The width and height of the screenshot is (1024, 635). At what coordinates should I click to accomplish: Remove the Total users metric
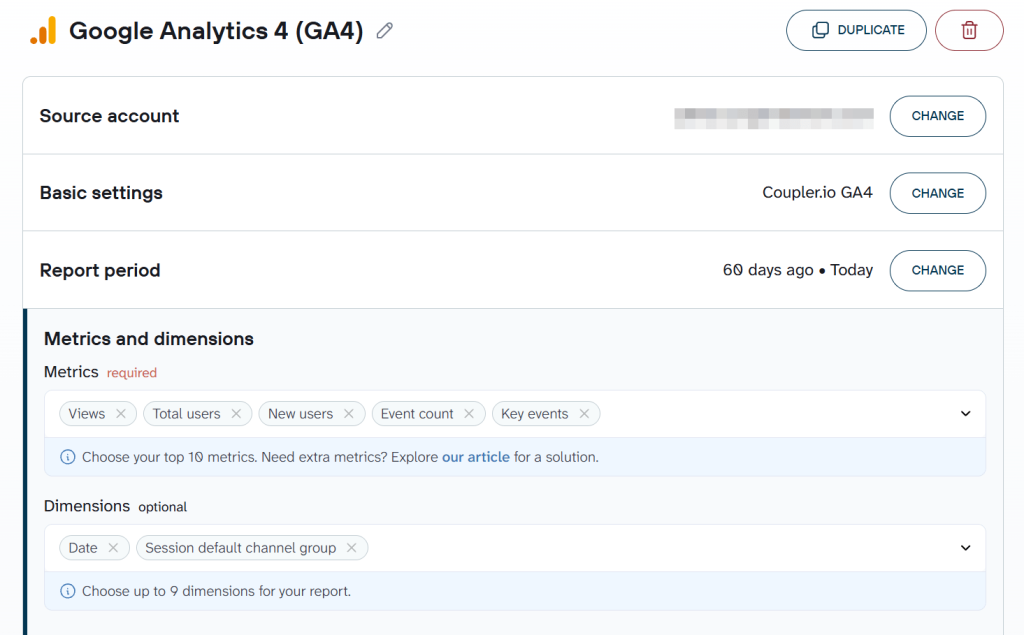pyautogui.click(x=236, y=414)
